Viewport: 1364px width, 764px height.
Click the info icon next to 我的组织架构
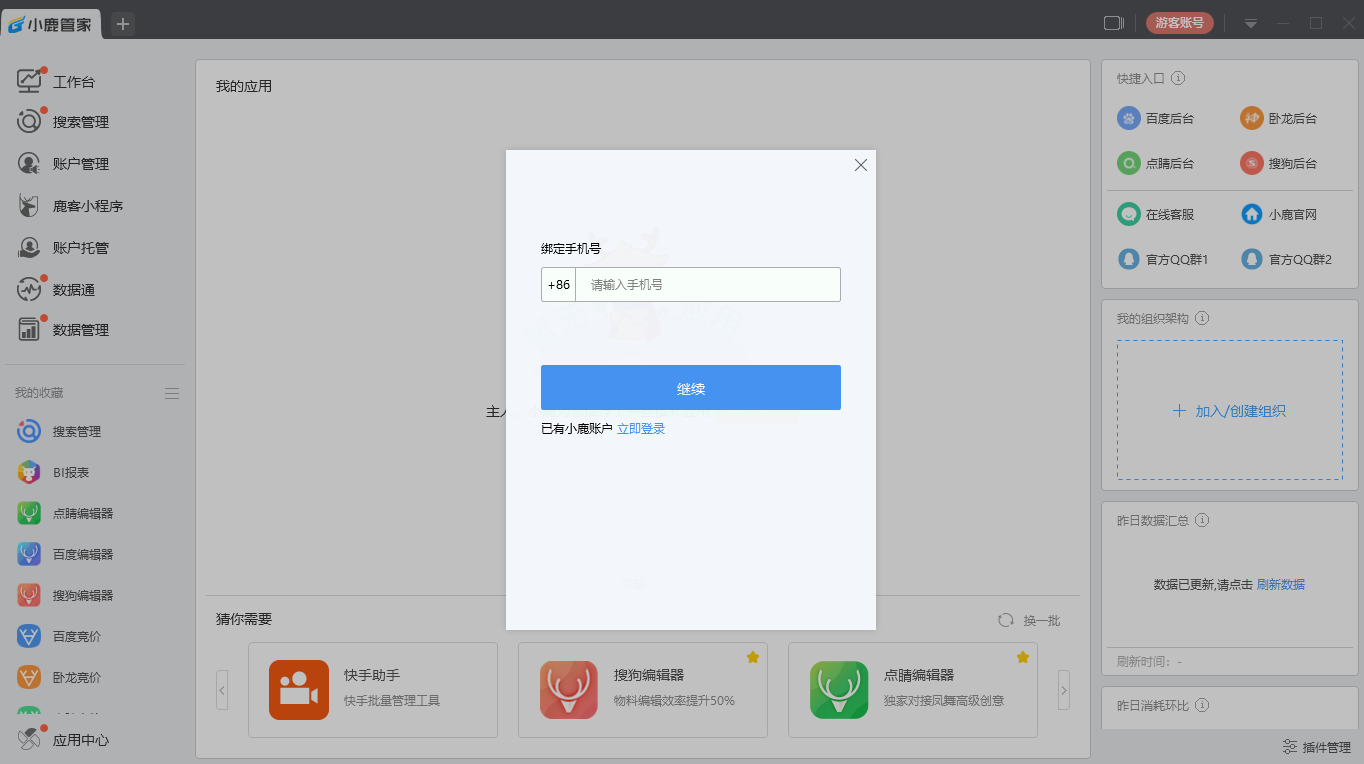1202,318
